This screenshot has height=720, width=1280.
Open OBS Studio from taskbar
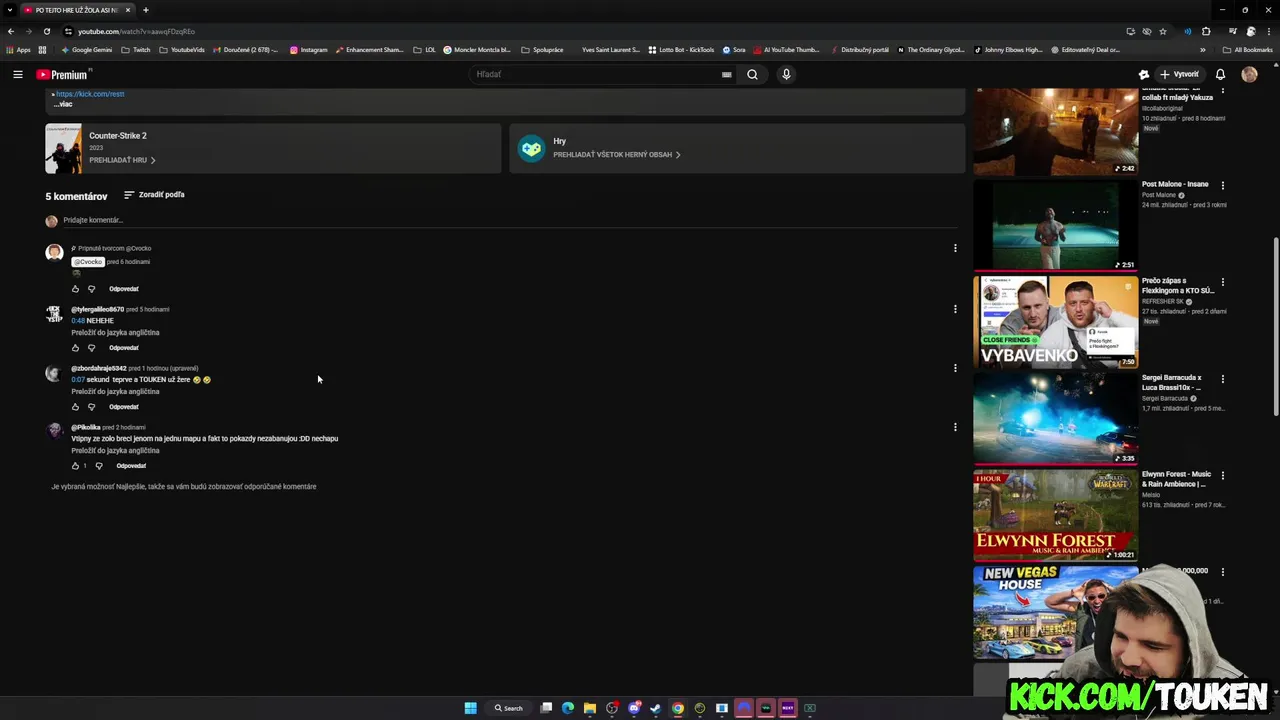pyautogui.click(x=612, y=708)
